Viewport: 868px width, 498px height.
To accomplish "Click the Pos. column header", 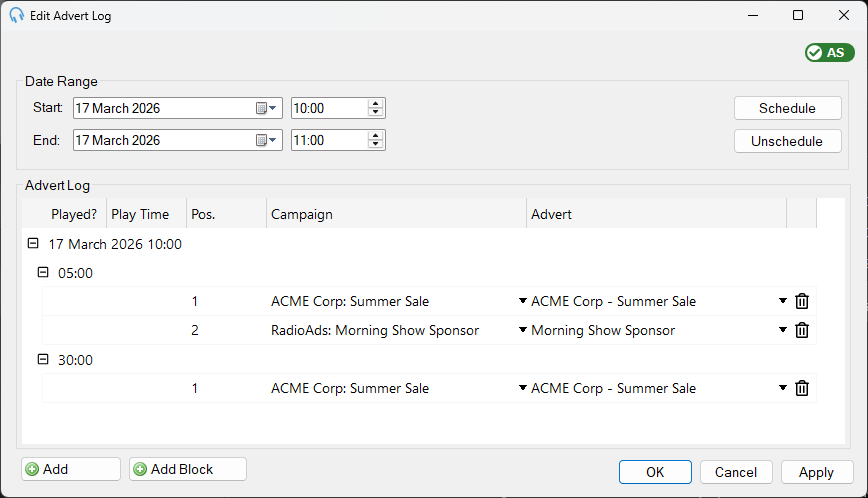I will (x=226, y=214).
